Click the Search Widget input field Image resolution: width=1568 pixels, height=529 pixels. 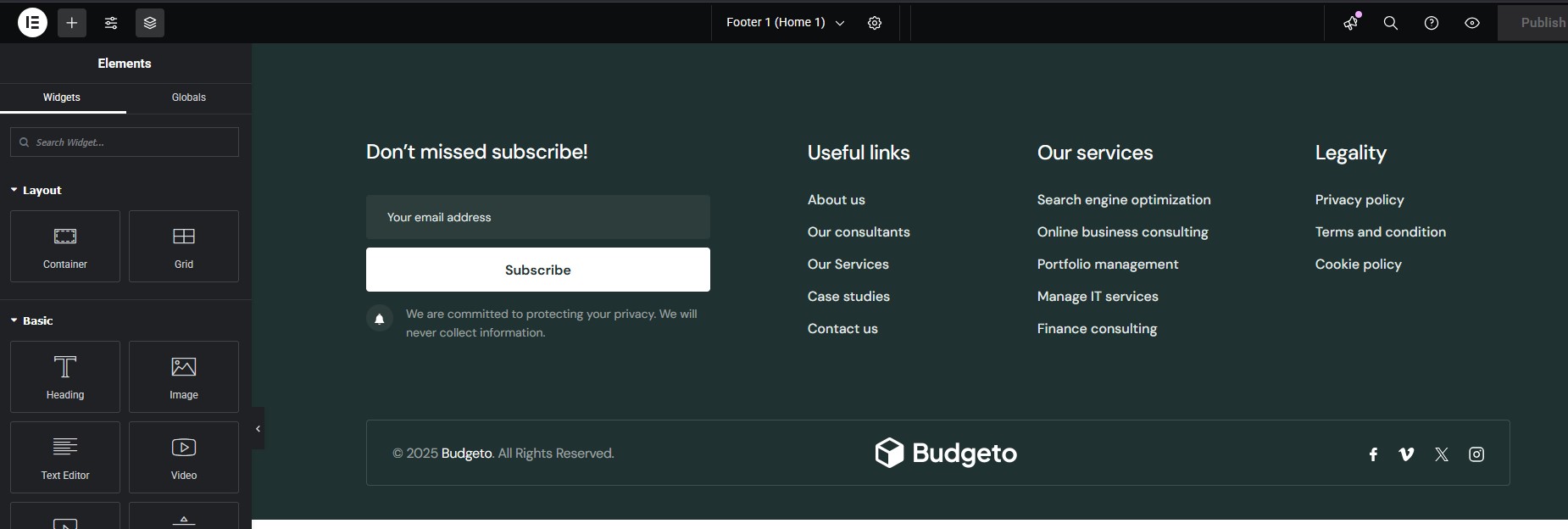click(125, 142)
